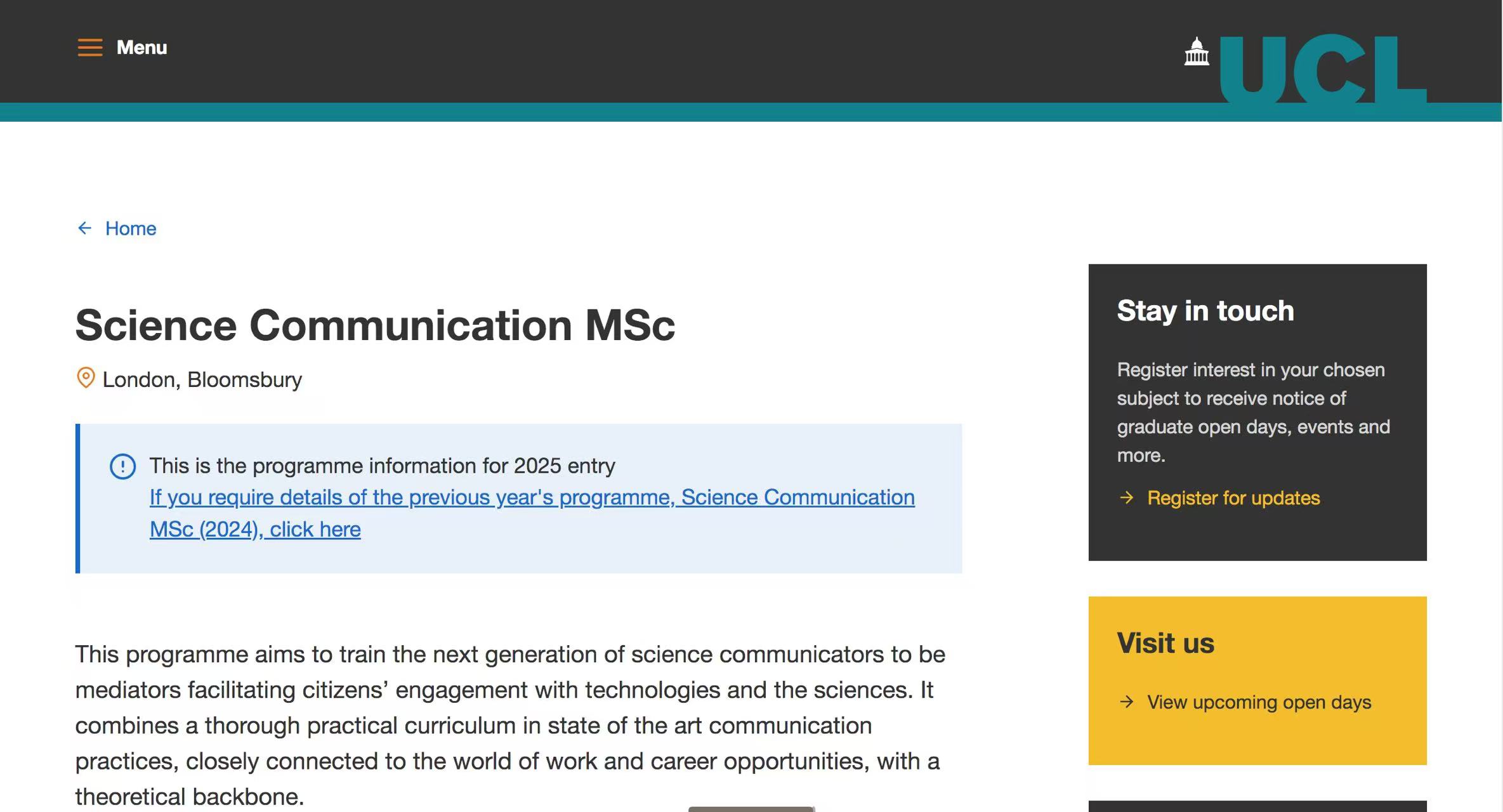Click the Science Communication MSc heading
The width and height of the screenshot is (1503, 812).
[x=375, y=325]
